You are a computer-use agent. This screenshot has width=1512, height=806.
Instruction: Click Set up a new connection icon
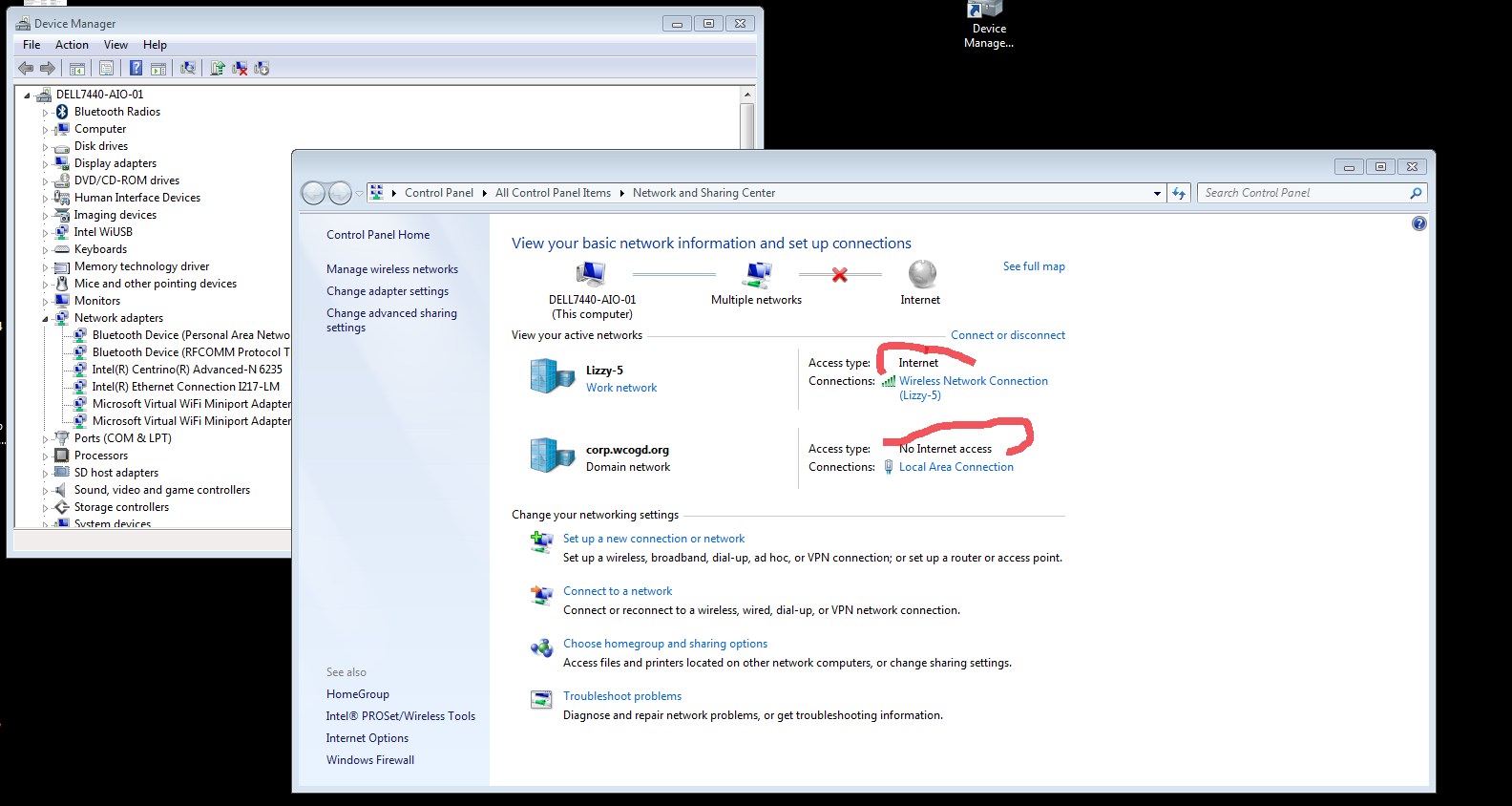point(541,542)
